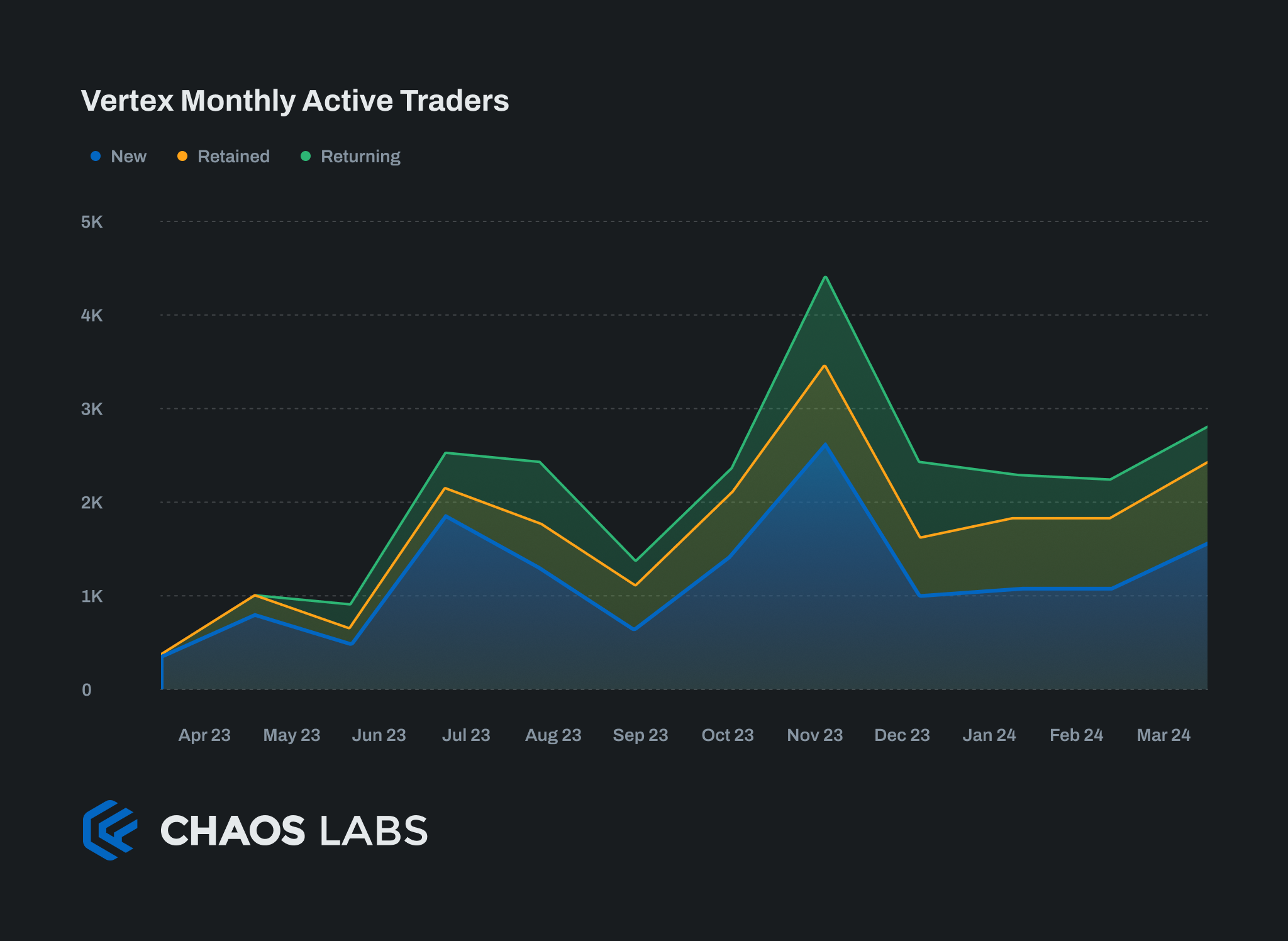Image resolution: width=1288 pixels, height=941 pixels.
Task: Click the 0 y-axis label
Action: click(87, 690)
